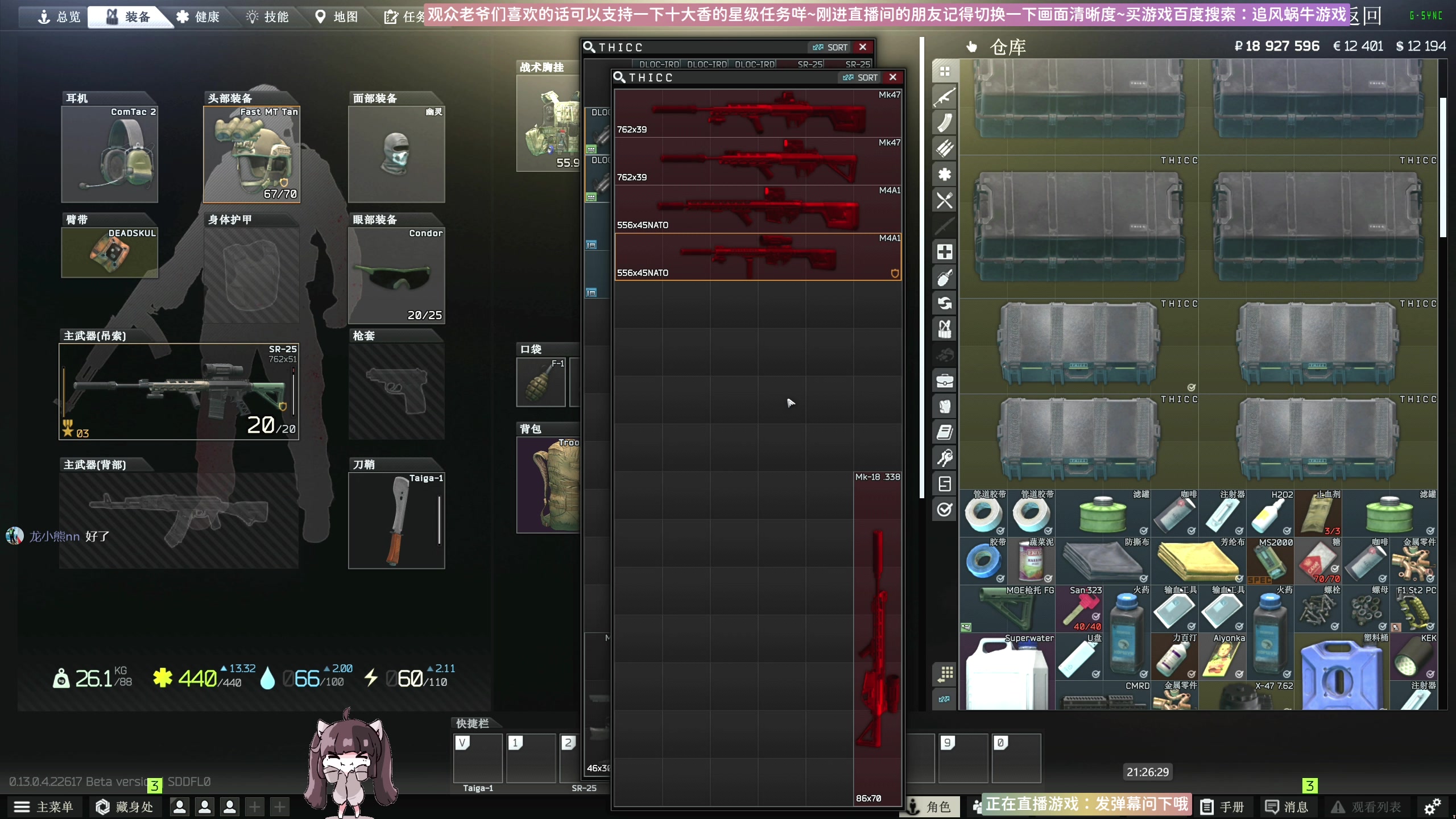Toggle the quest items checkmark filter
The height and width of the screenshot is (819, 1456).
coord(944,509)
